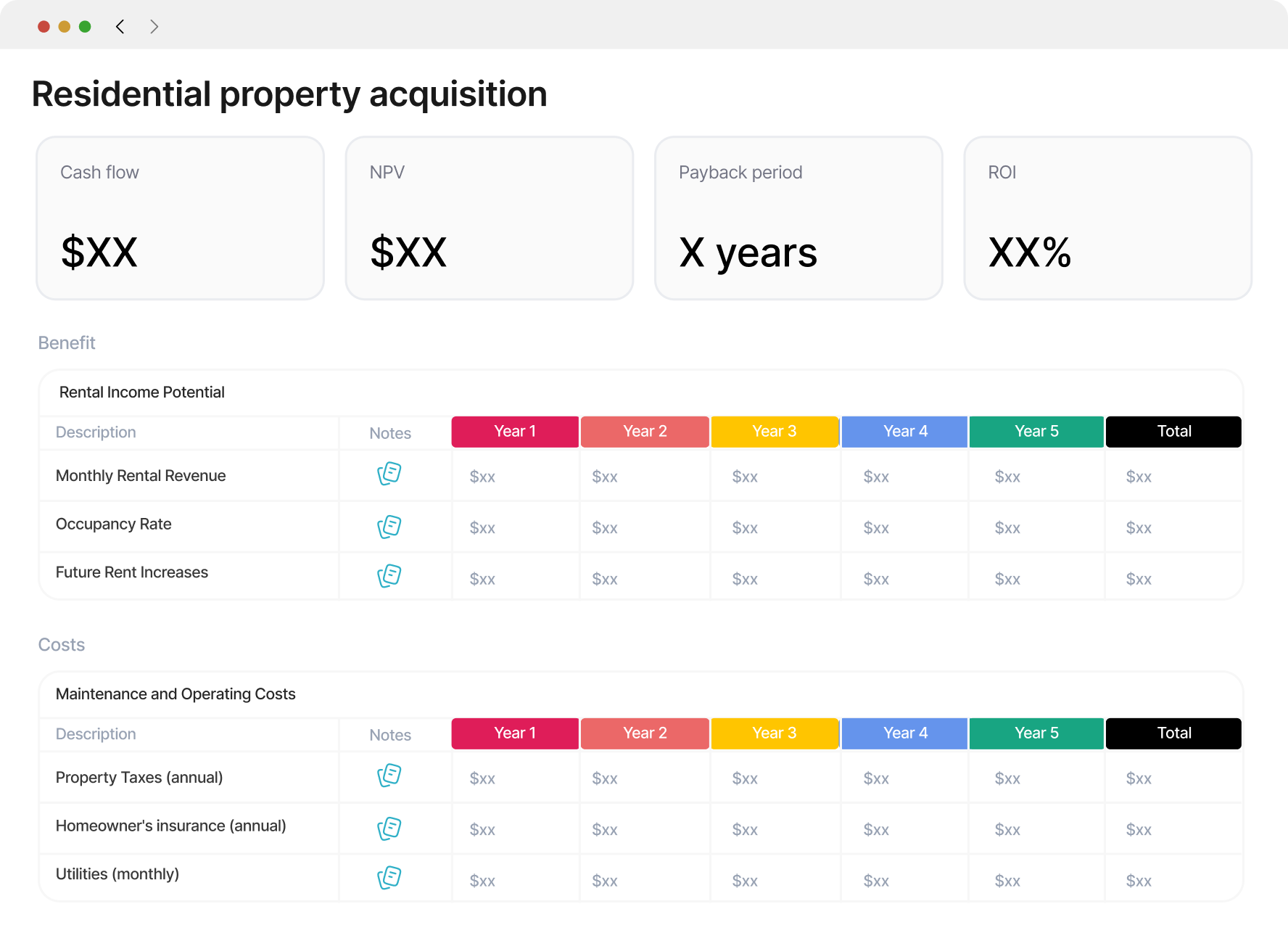Screen dimensions: 1288x946
Task: Open notes icon for Monthly Rental Revenue
Action: point(389,474)
